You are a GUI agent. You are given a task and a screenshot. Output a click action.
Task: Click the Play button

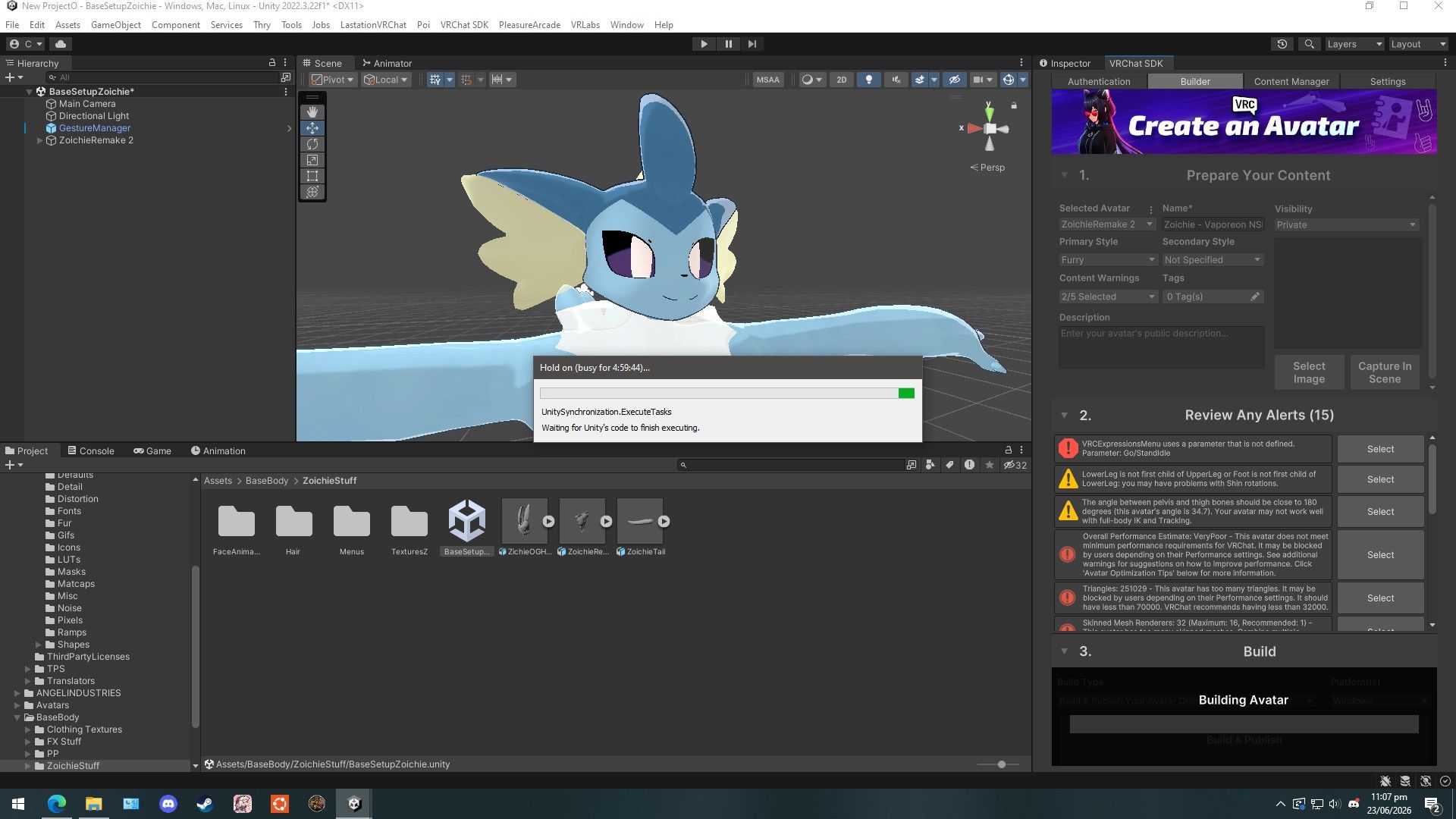click(x=704, y=44)
